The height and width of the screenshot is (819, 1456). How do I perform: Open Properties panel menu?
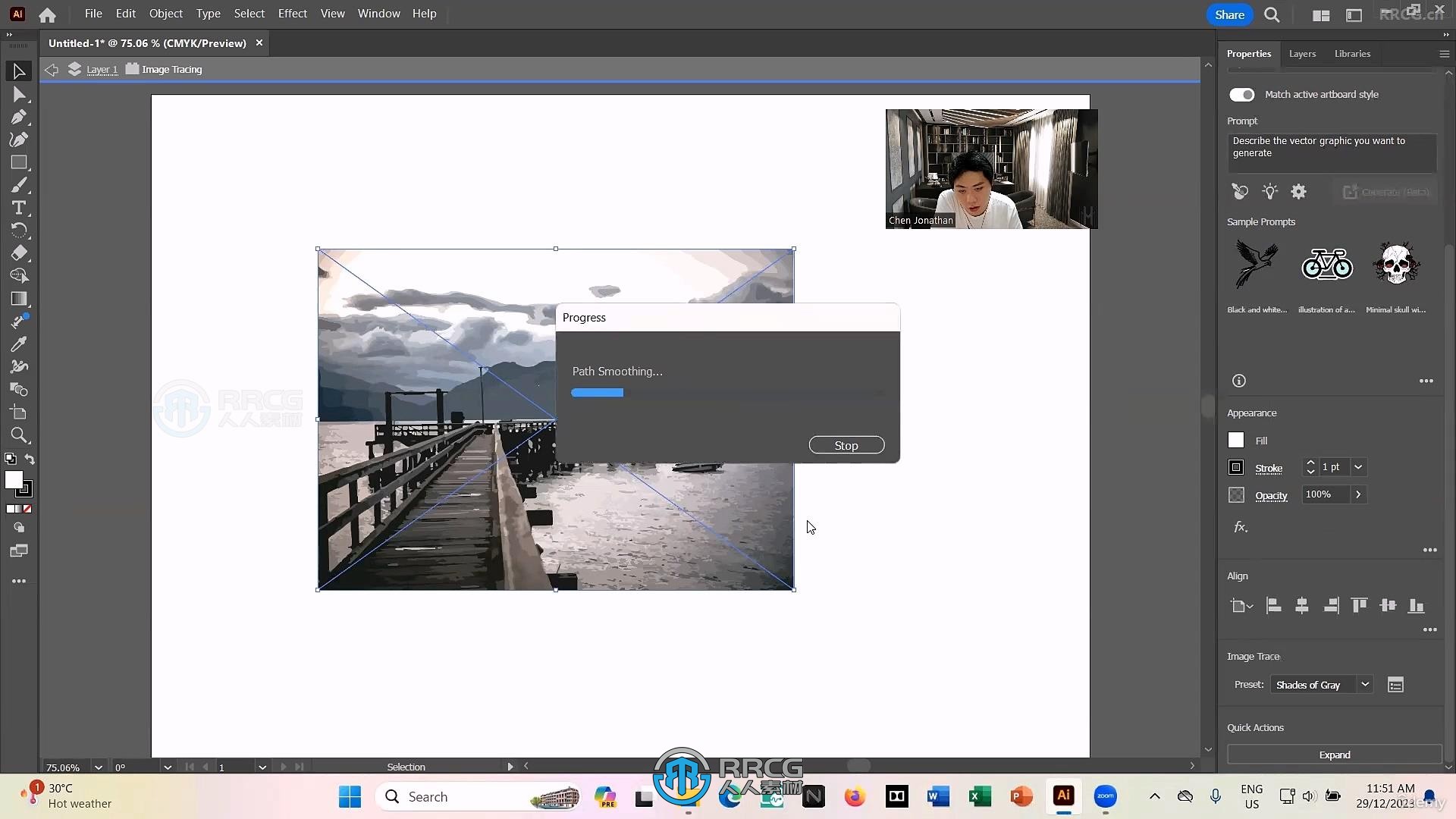[1444, 54]
